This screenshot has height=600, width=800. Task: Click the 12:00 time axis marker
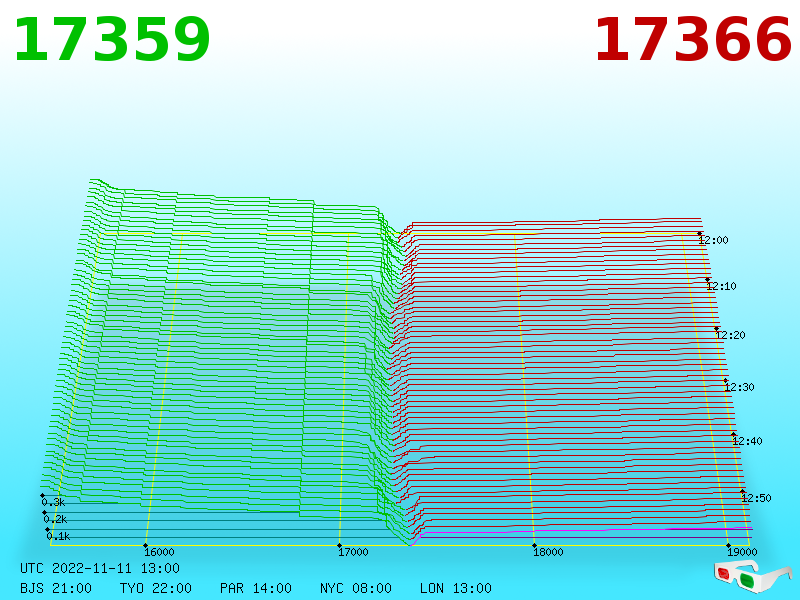point(713,240)
